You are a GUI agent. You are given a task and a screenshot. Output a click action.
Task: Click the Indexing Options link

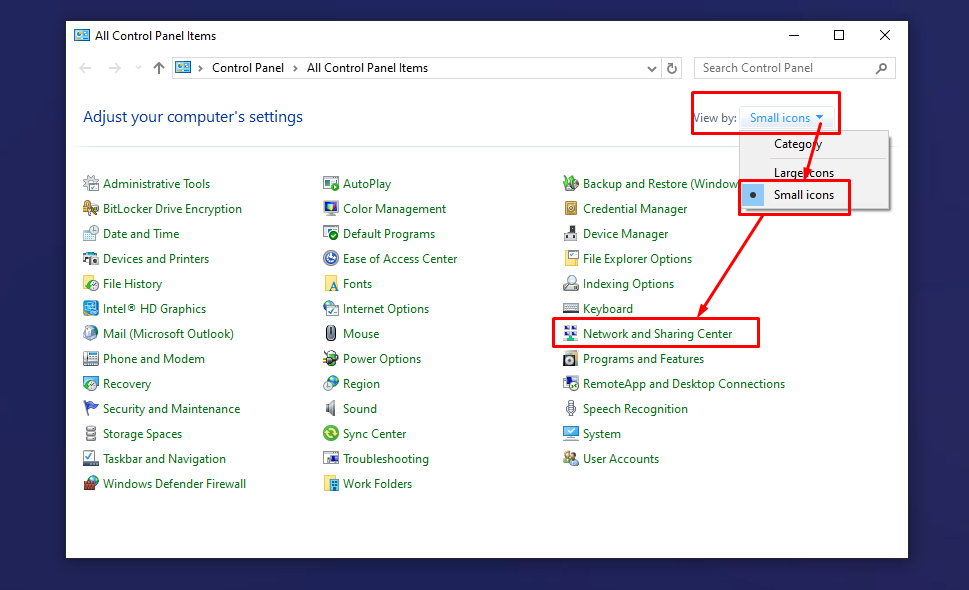(628, 284)
